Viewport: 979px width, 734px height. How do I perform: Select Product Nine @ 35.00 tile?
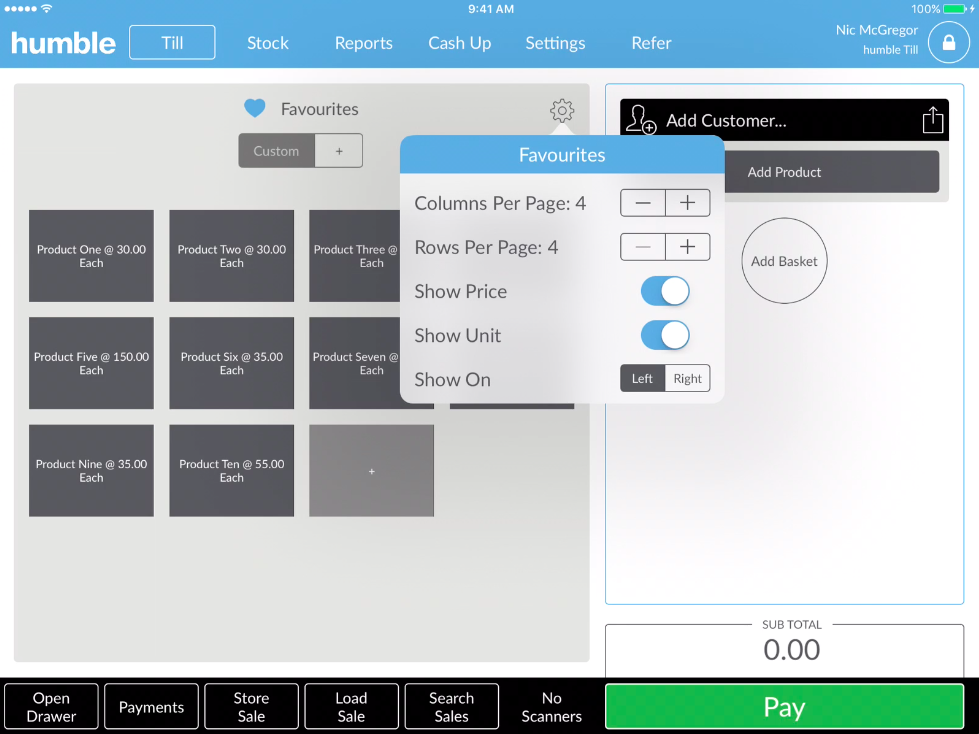click(x=91, y=471)
